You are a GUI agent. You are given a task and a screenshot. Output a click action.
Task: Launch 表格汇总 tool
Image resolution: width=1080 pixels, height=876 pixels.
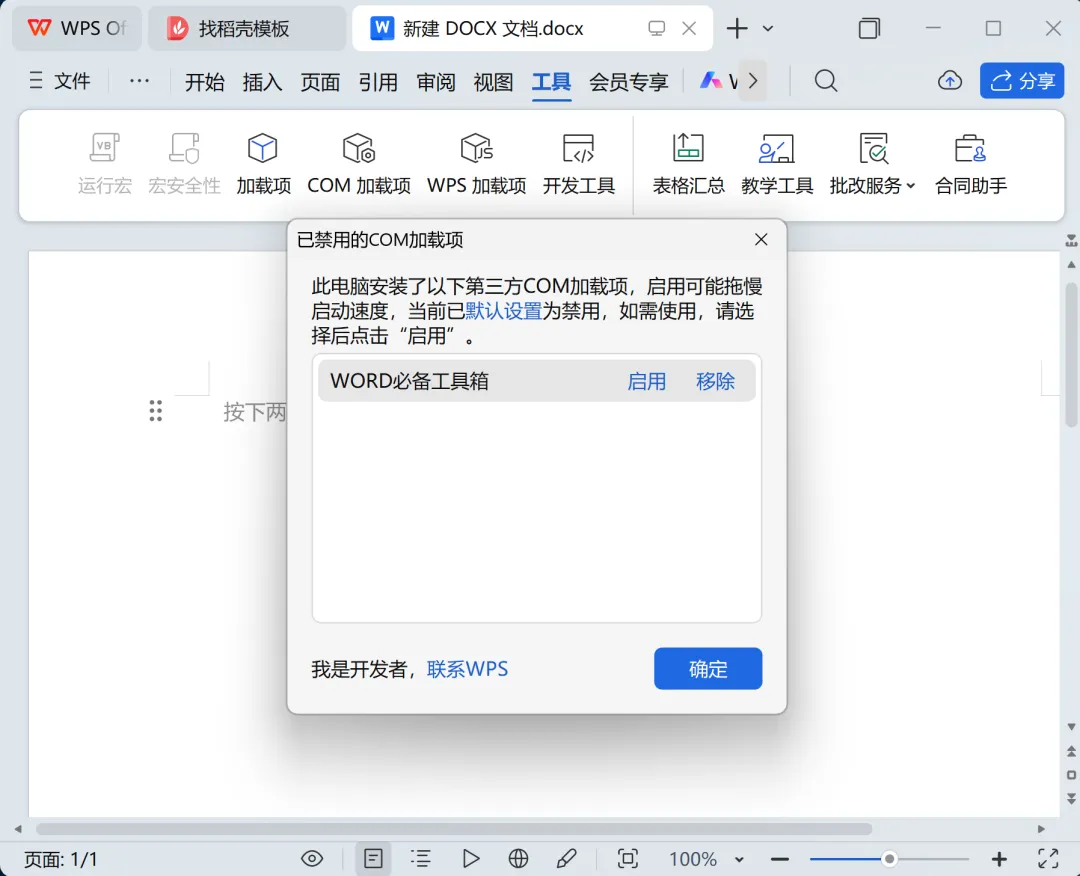[688, 163]
